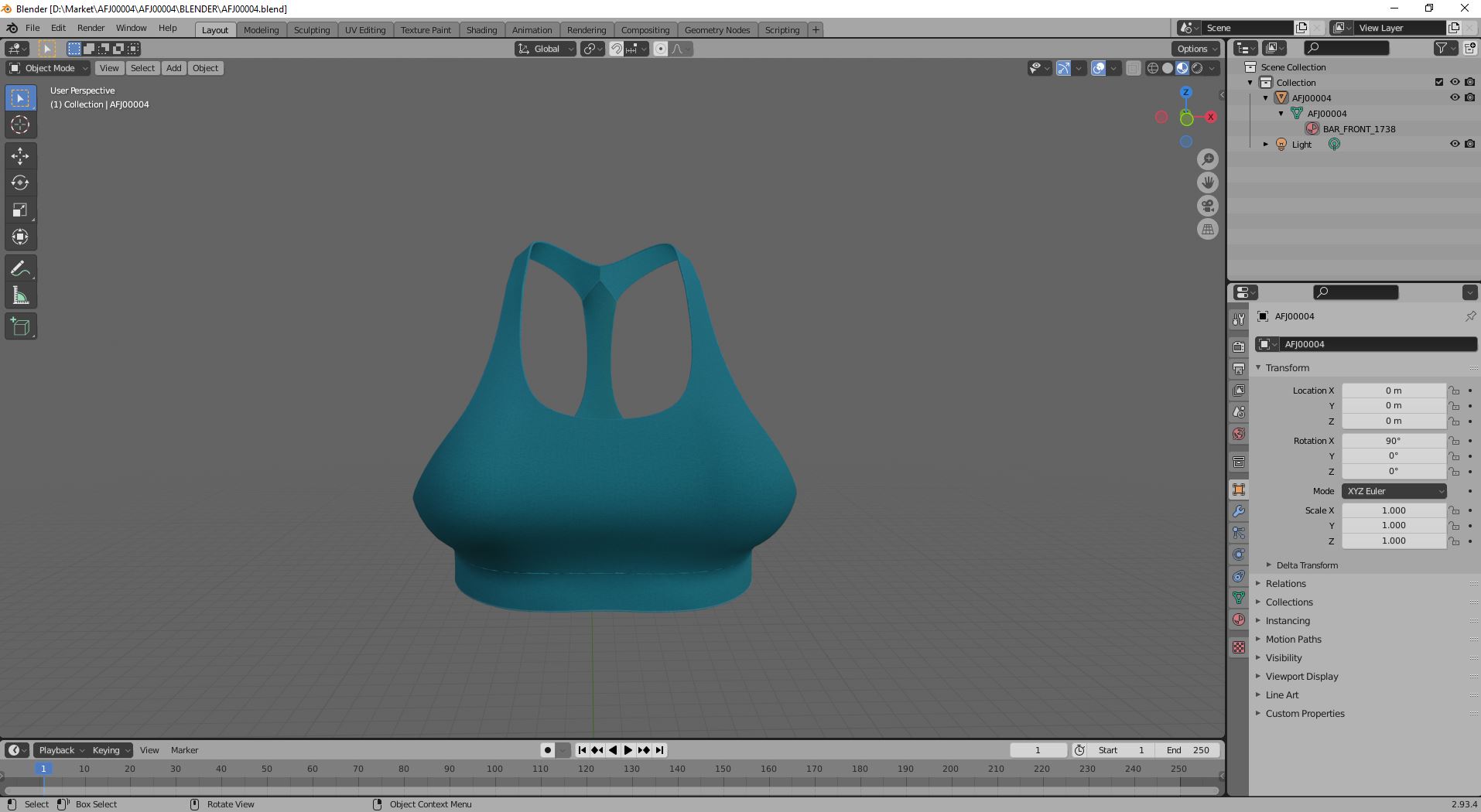Open the Mode dropdown showing XYZ Euler

pyautogui.click(x=1393, y=491)
